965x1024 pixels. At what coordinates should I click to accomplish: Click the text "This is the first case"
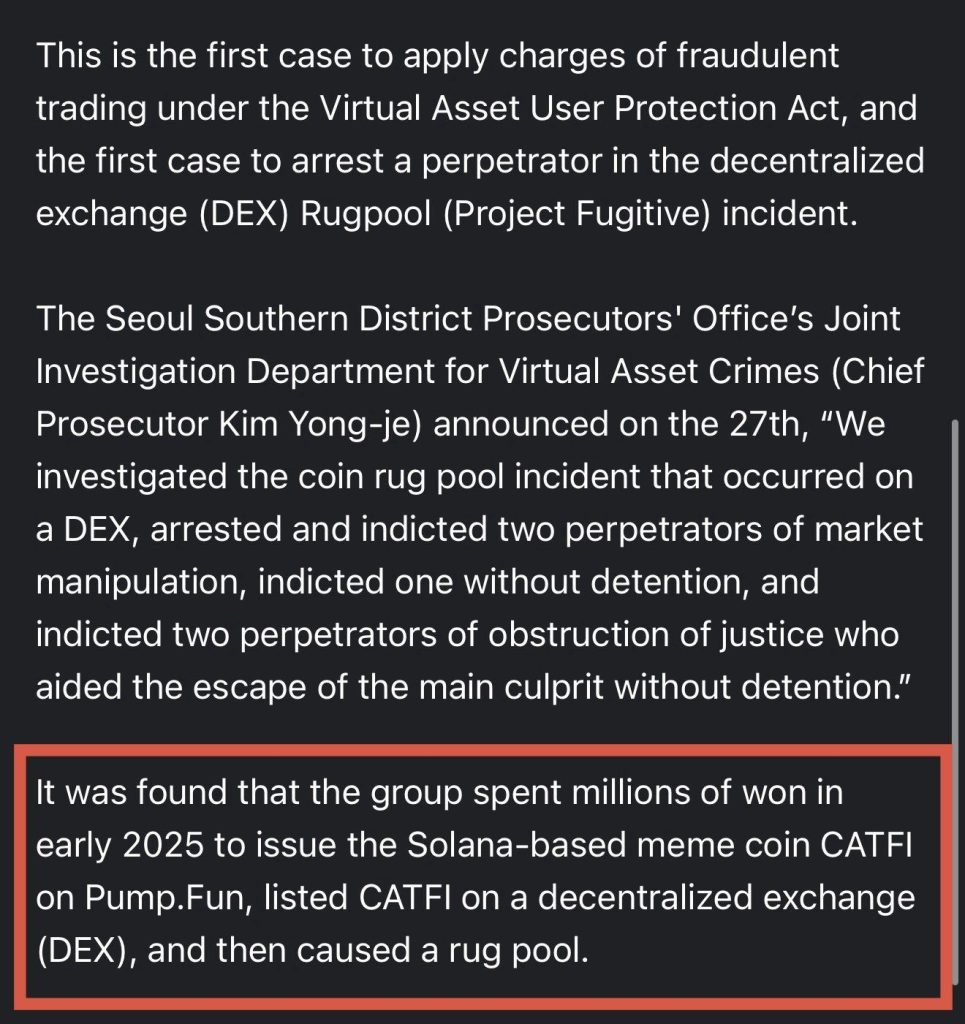tap(194, 56)
